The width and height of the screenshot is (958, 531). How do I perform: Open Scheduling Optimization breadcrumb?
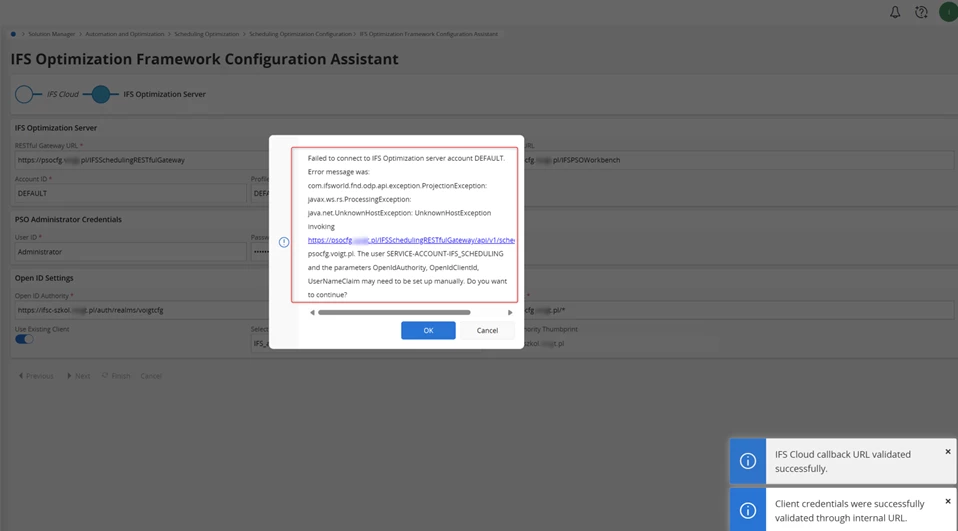207,34
